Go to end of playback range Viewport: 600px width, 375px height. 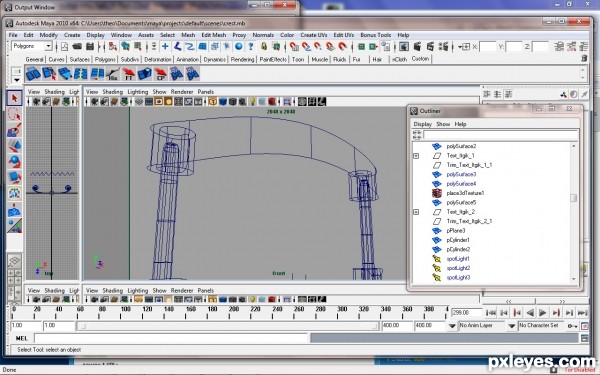[x=582, y=313]
